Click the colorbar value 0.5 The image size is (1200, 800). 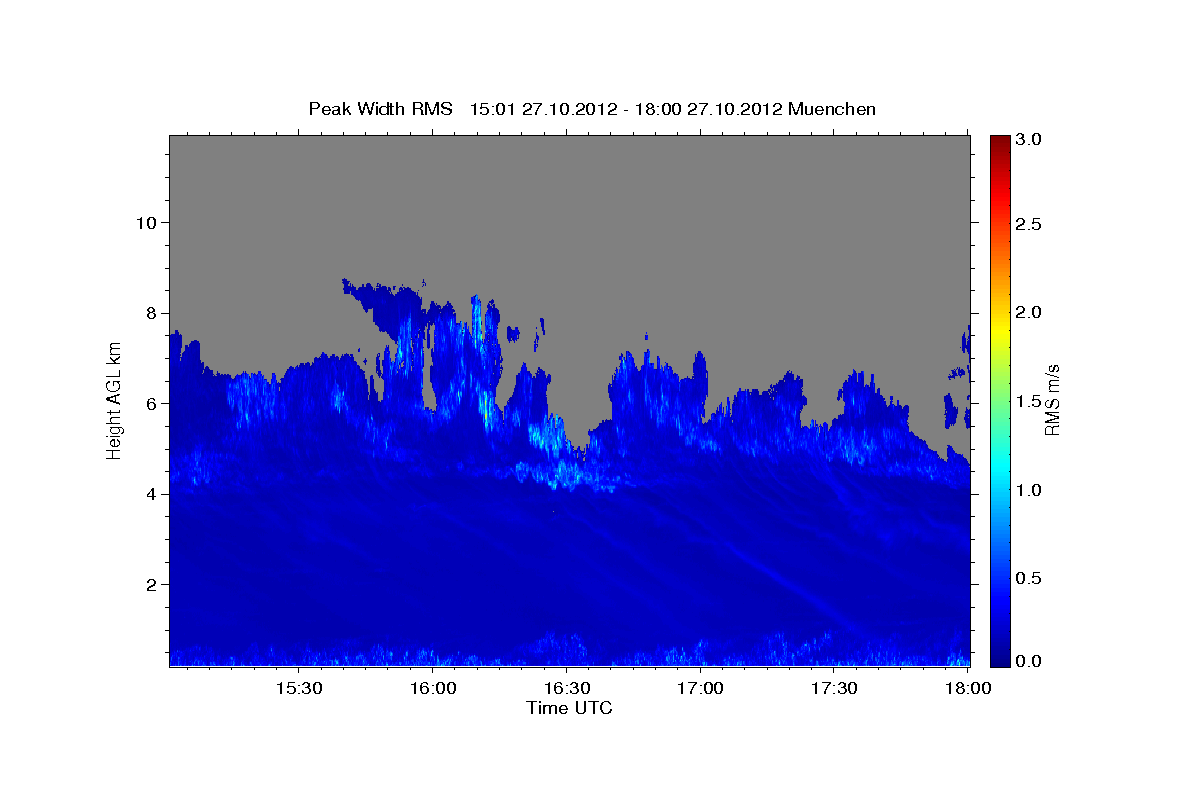[1029, 580]
